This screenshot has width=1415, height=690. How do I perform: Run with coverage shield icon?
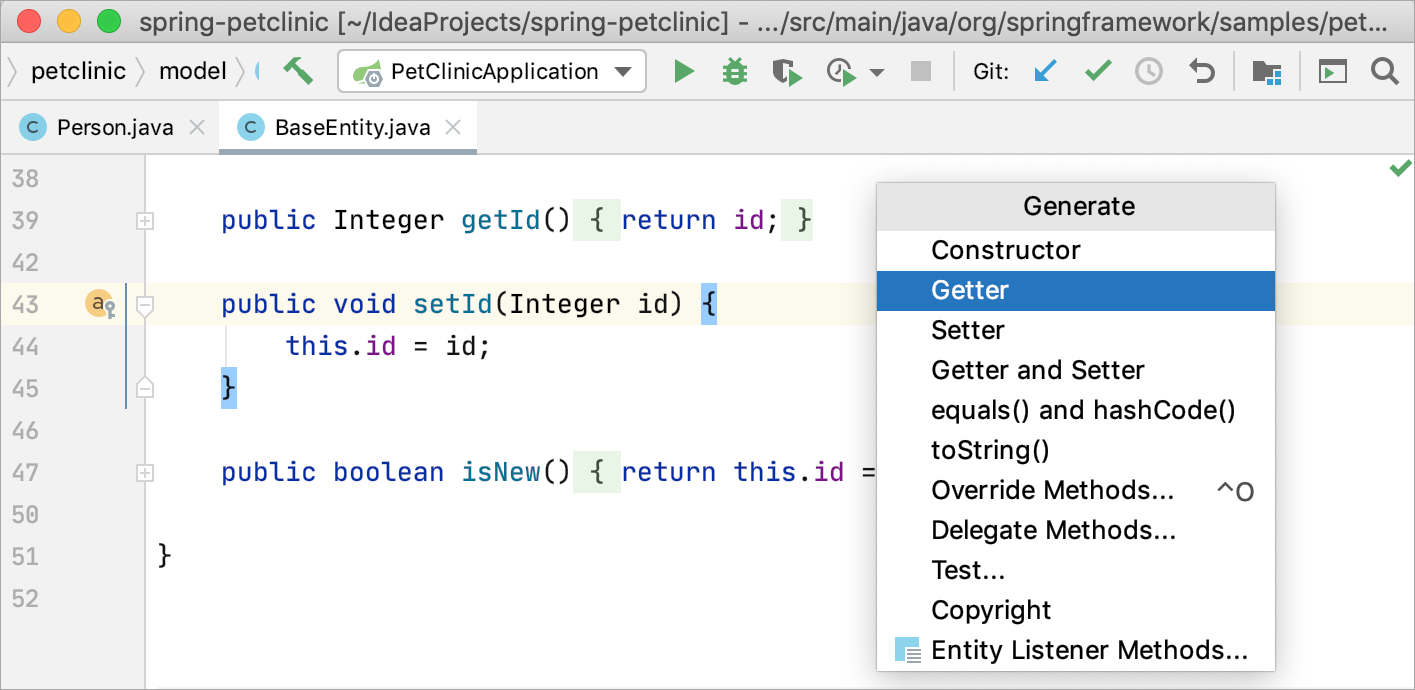pos(788,72)
